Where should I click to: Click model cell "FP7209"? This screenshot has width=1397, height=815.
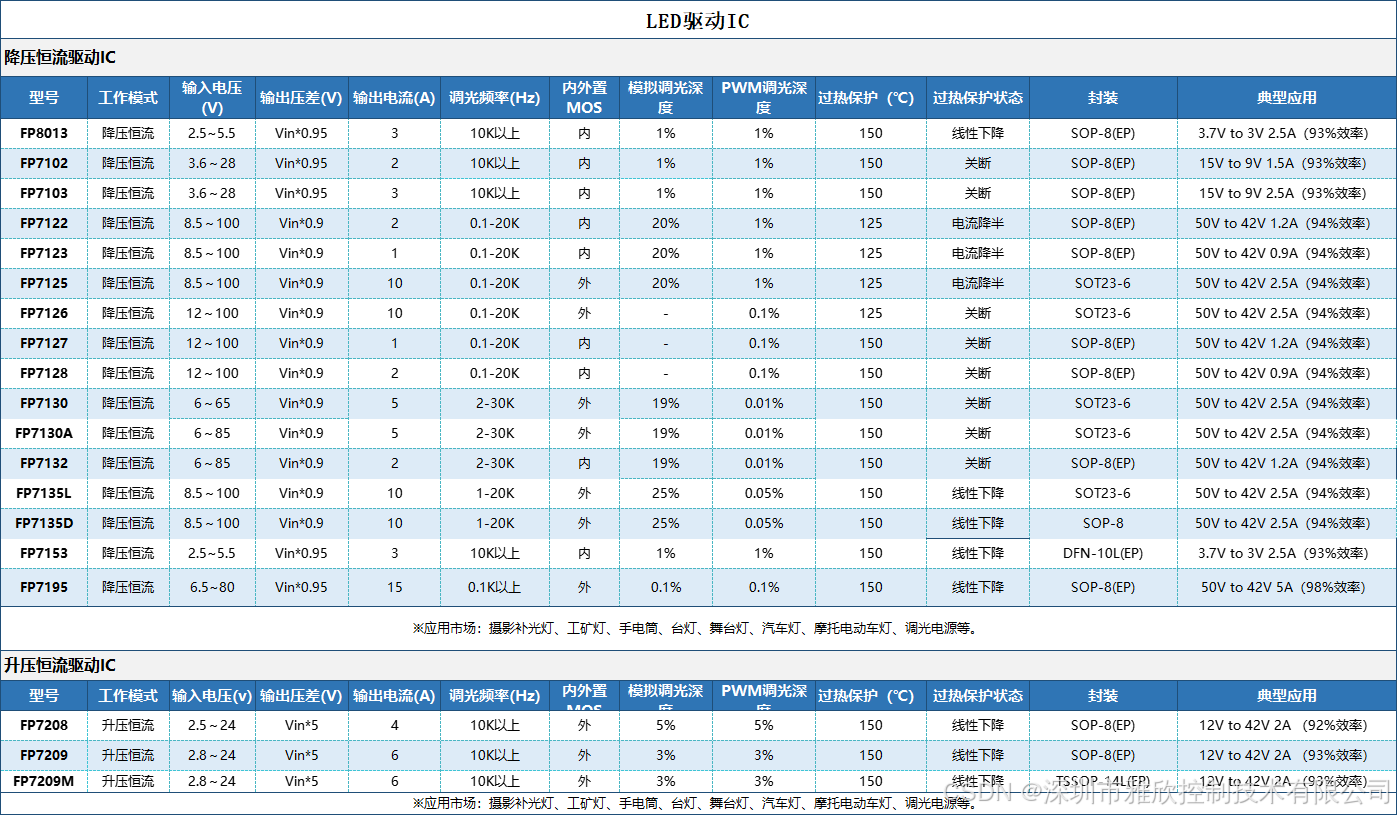(x=44, y=755)
